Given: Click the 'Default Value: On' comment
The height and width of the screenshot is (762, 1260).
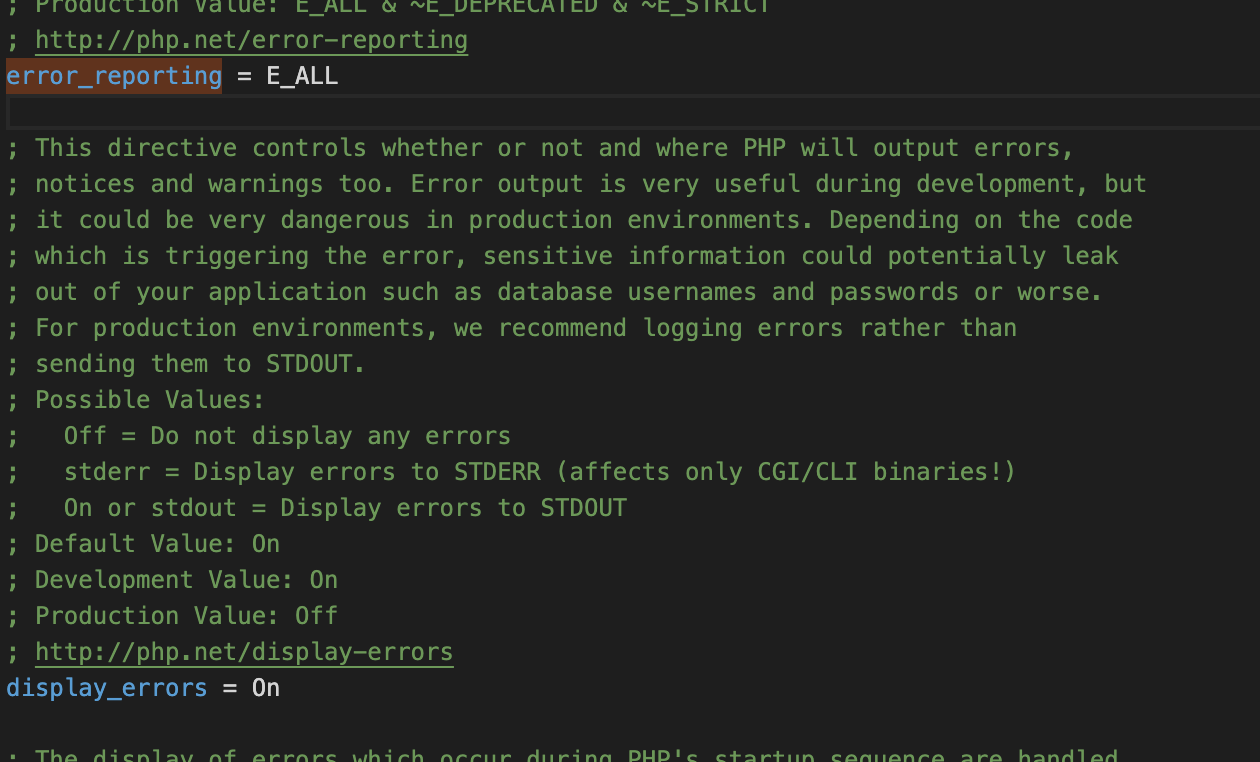Looking at the screenshot, I should coord(143,544).
